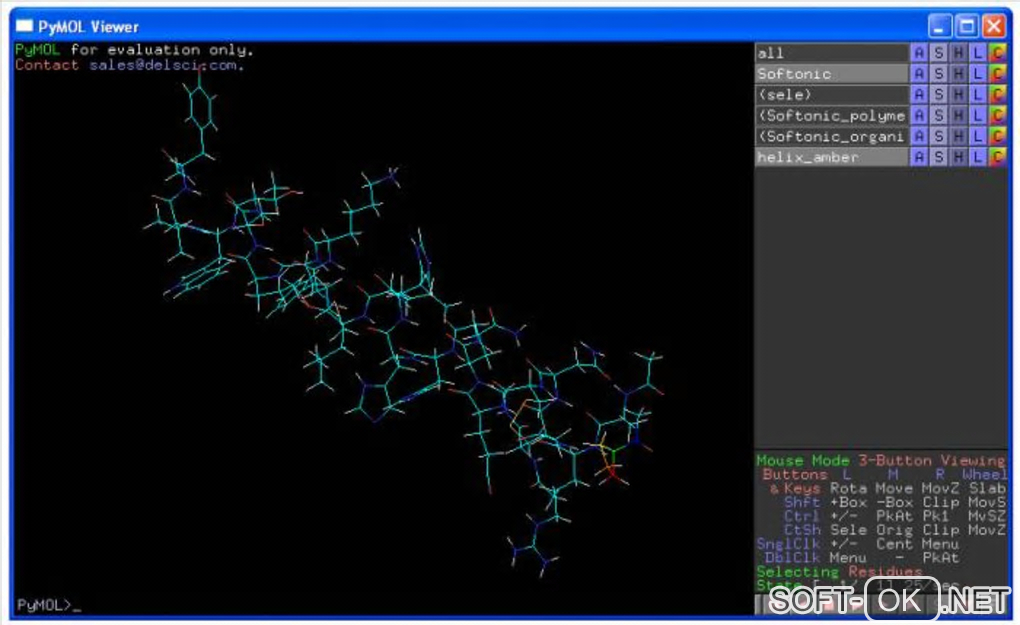
Task: Open Label menu for helix_amber object
Action: point(977,157)
